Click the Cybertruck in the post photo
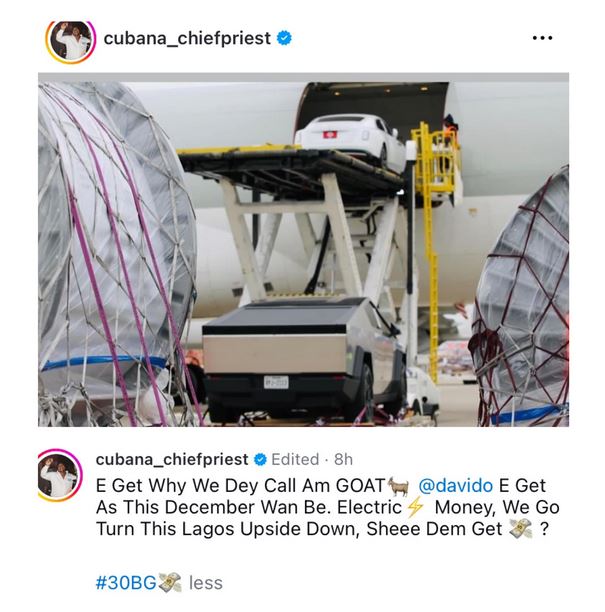This screenshot has width=605, height=612. coord(304,359)
